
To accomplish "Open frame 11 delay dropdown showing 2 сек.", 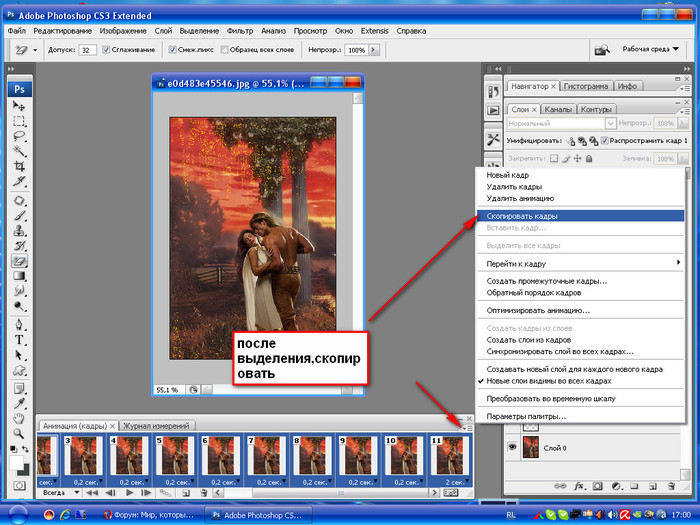I will point(467,482).
